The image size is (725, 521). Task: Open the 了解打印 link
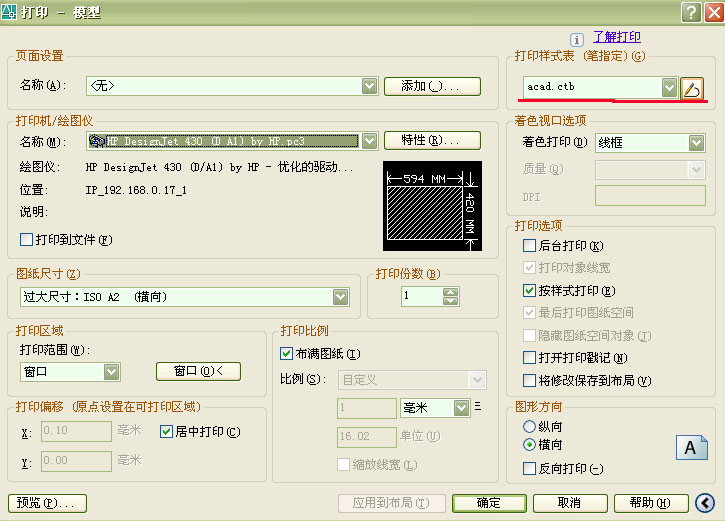(617, 37)
